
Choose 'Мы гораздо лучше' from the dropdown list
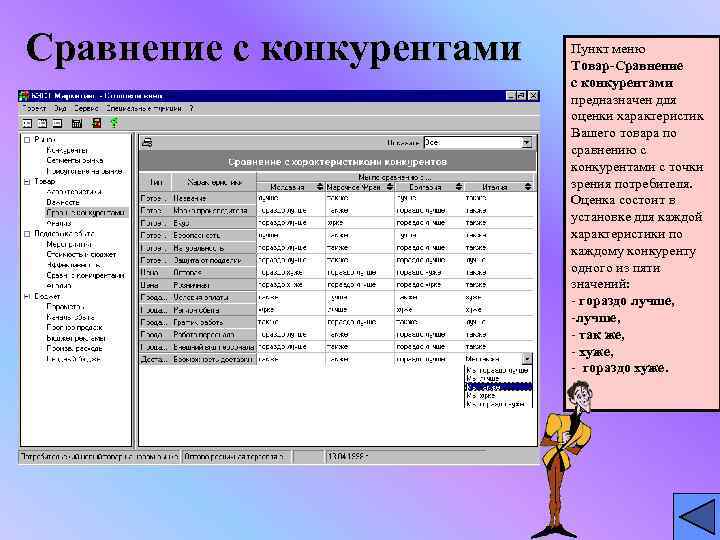[x=498, y=370]
